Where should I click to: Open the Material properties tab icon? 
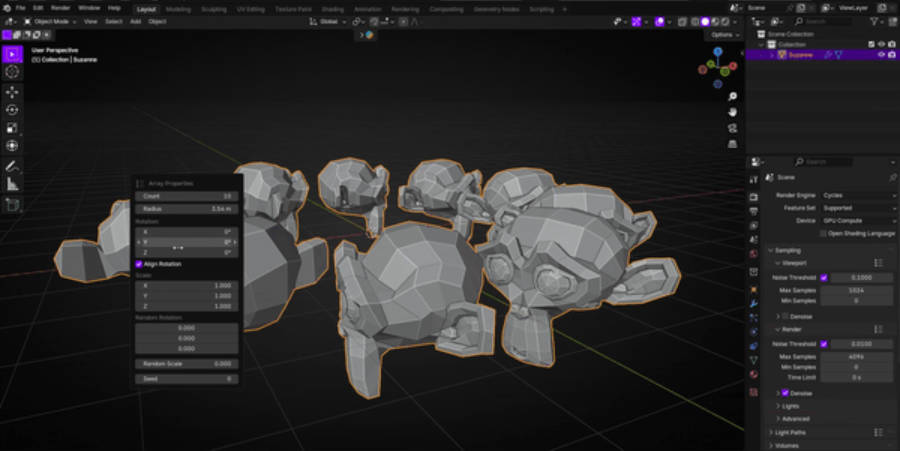pos(754,374)
